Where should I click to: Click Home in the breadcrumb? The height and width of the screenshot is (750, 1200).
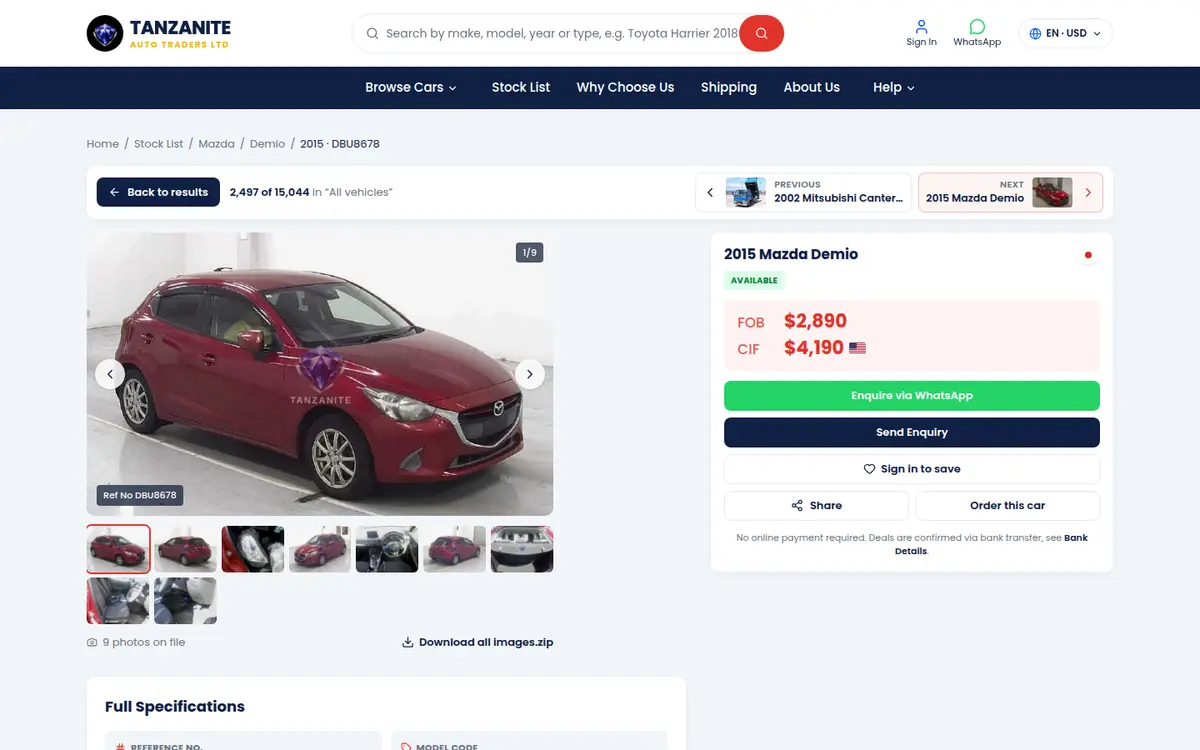coord(103,144)
